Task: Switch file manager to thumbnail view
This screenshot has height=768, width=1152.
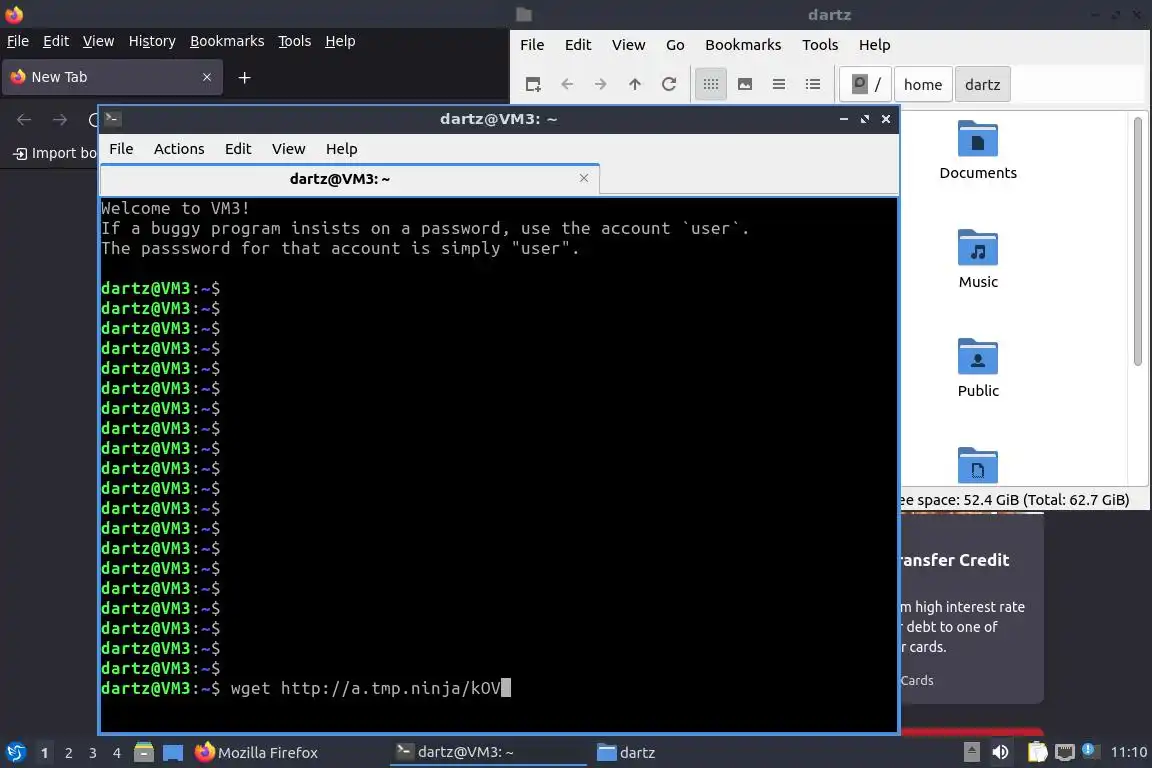Action: pos(745,85)
